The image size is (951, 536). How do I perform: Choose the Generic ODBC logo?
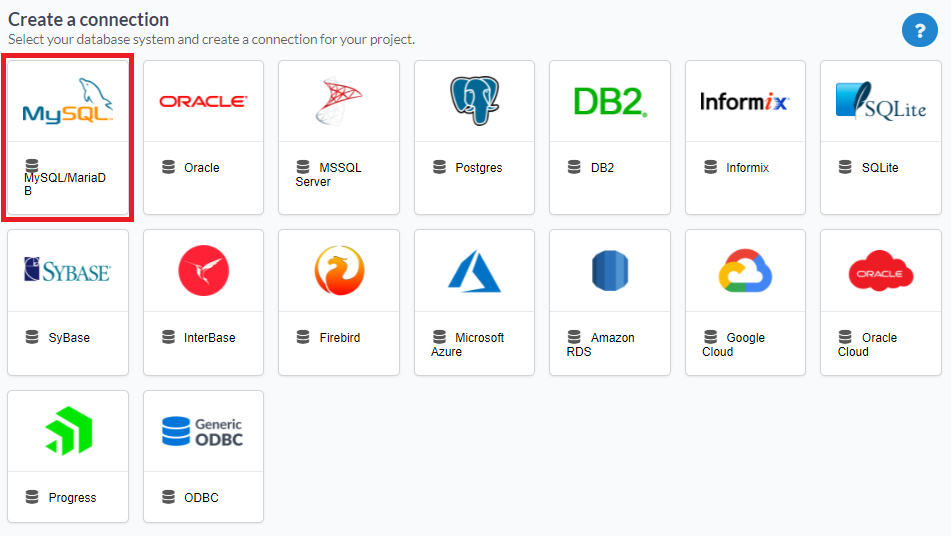[203, 431]
